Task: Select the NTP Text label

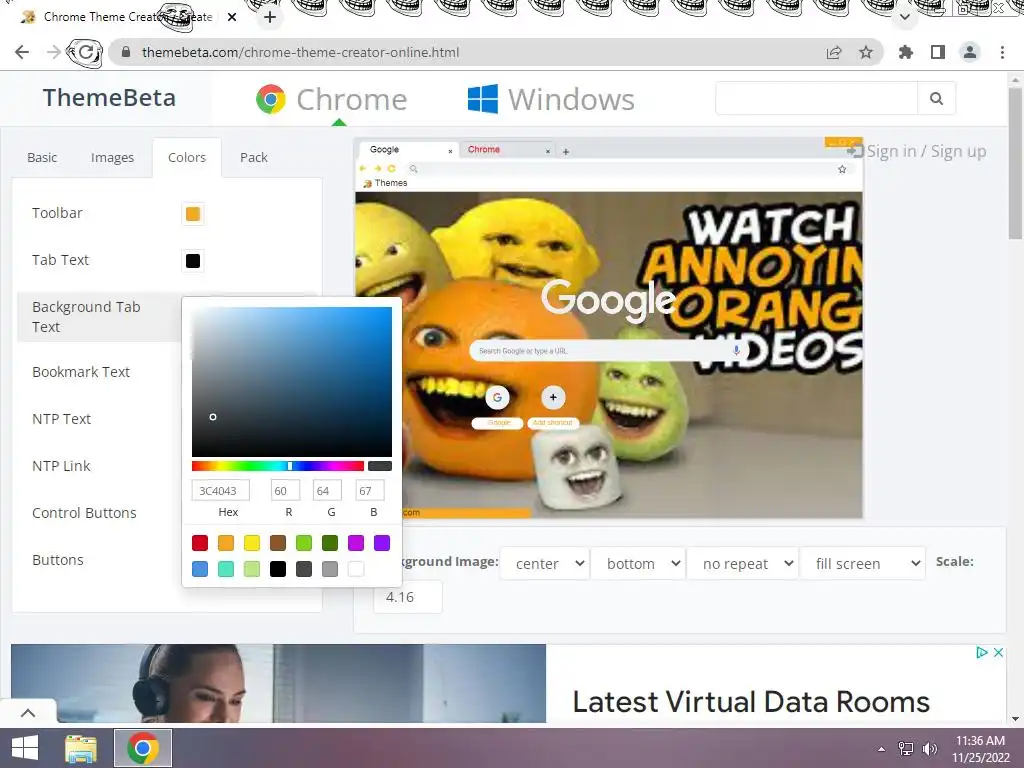Action: point(61,419)
